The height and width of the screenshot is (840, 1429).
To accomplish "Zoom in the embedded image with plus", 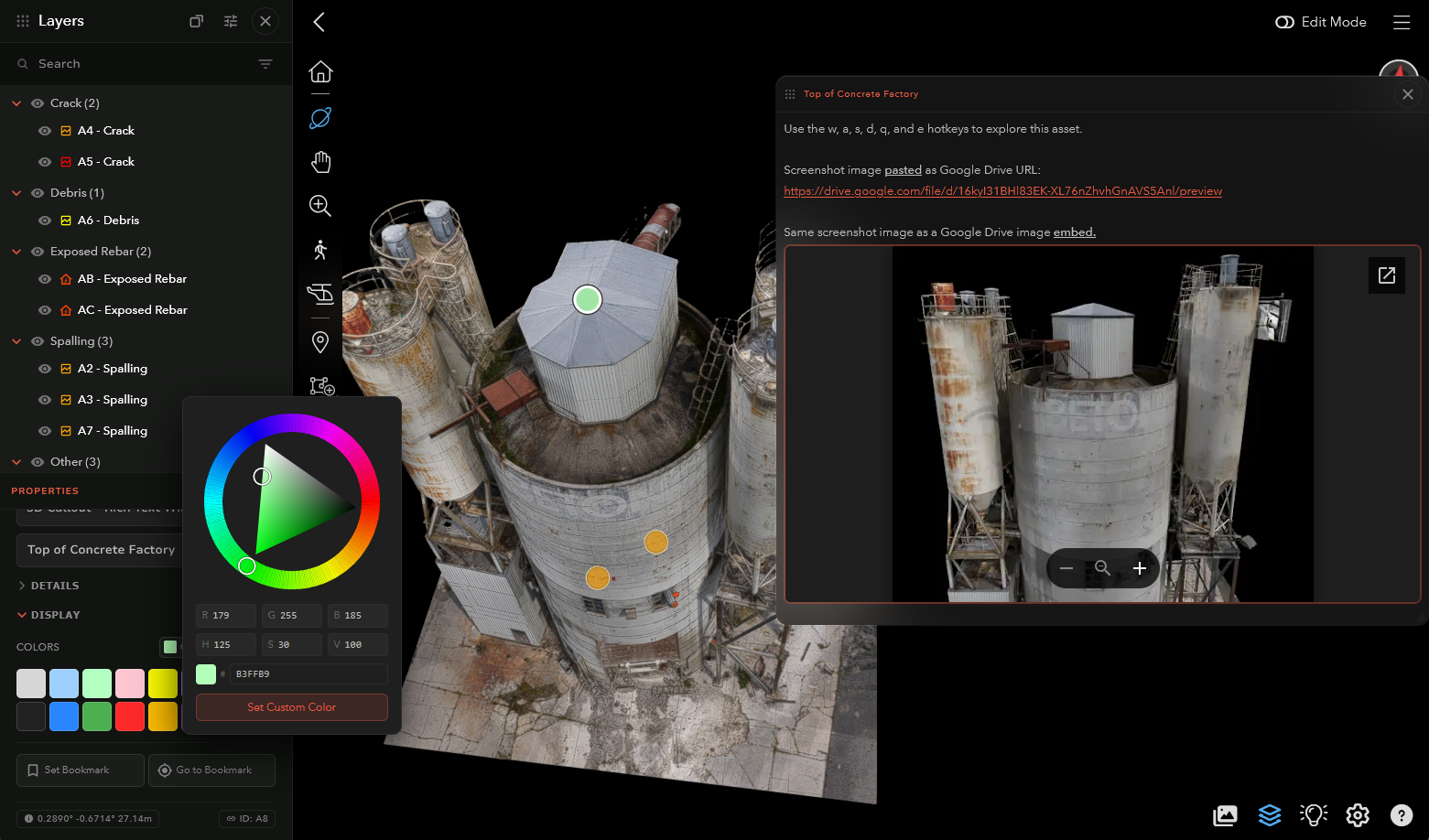I will pyautogui.click(x=1140, y=568).
